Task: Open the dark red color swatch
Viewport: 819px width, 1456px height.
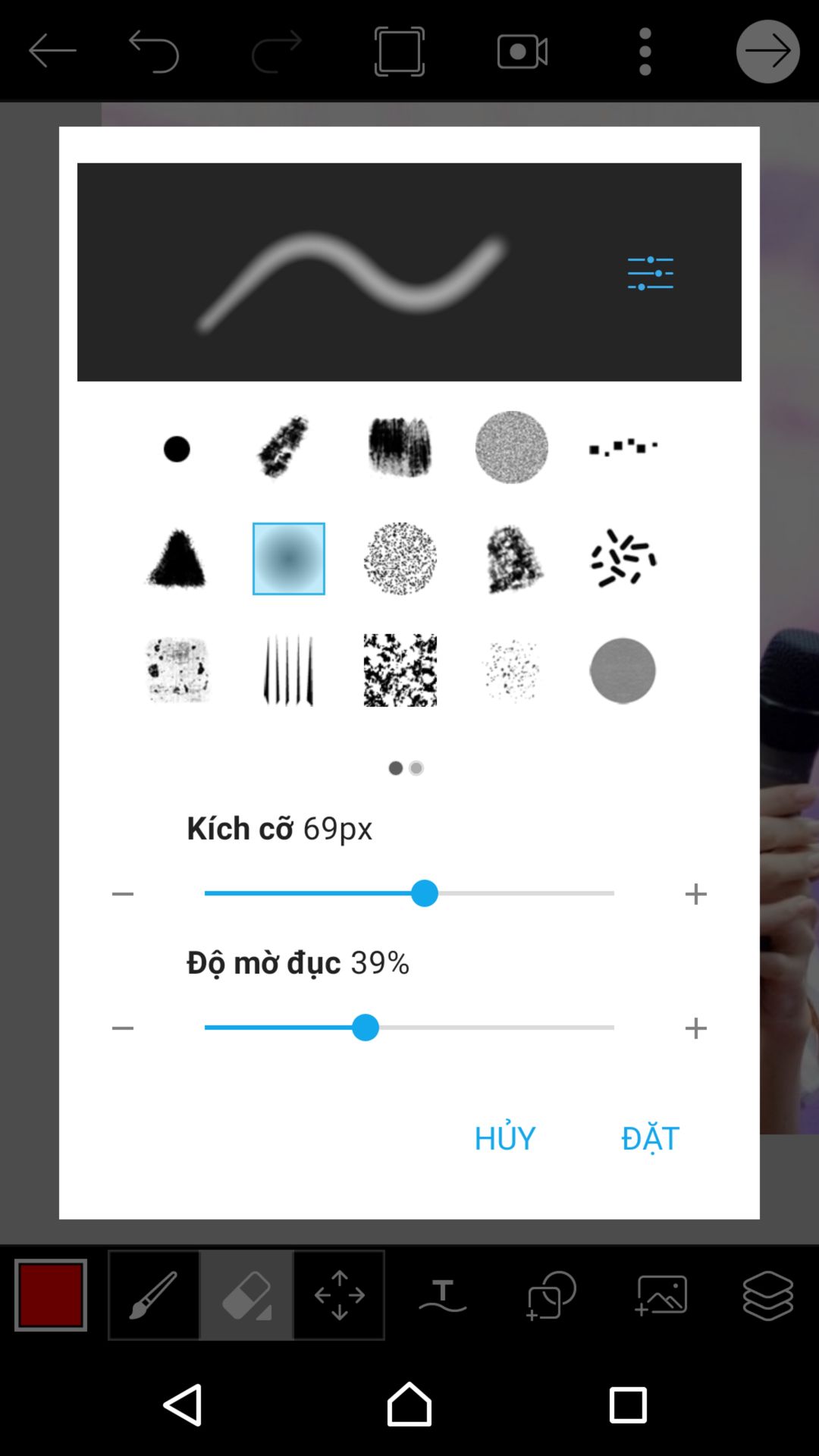Action: click(51, 1295)
